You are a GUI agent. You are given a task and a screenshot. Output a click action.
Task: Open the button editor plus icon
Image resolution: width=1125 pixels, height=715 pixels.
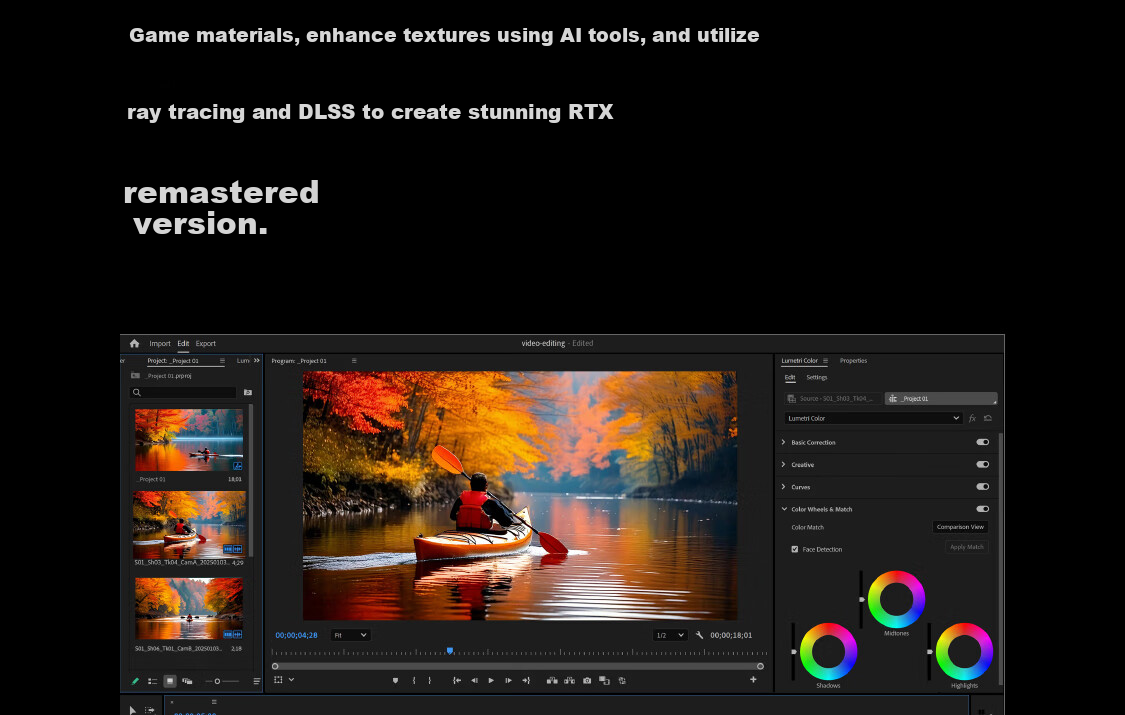[753, 680]
